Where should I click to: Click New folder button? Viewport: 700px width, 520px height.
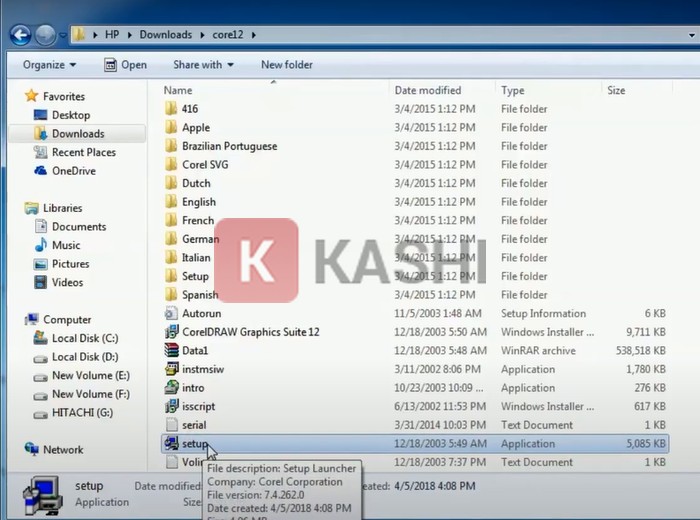(287, 65)
